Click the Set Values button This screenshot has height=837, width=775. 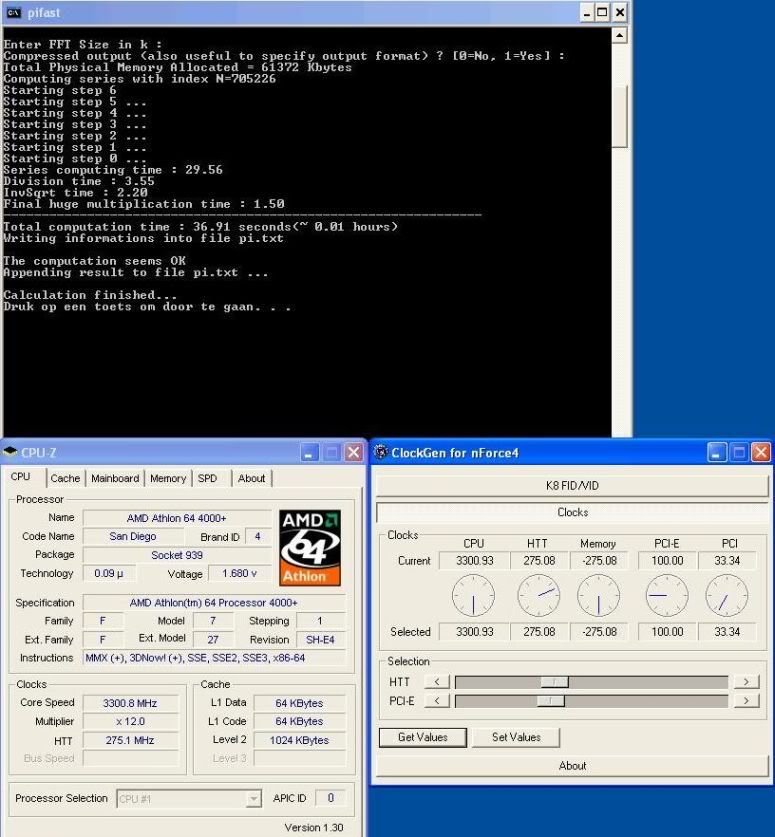tap(516, 737)
